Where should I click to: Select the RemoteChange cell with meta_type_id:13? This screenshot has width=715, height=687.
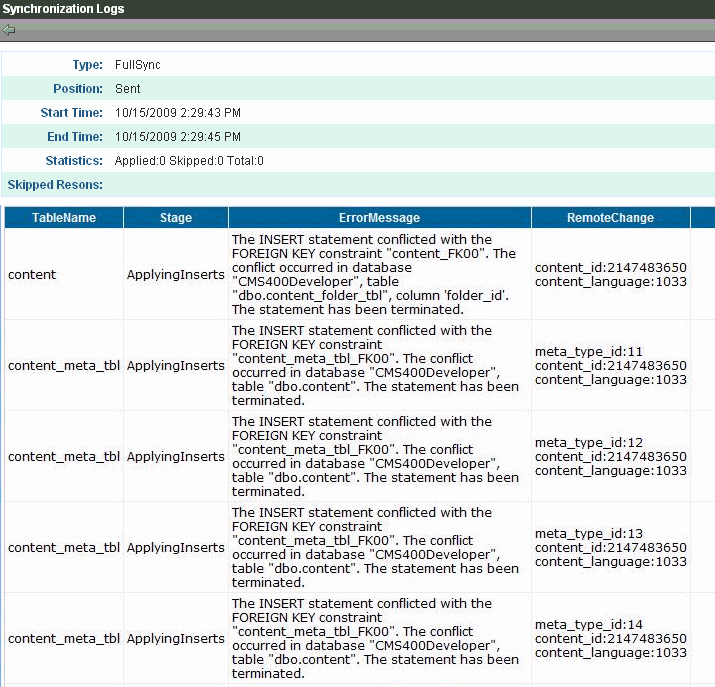[610, 547]
